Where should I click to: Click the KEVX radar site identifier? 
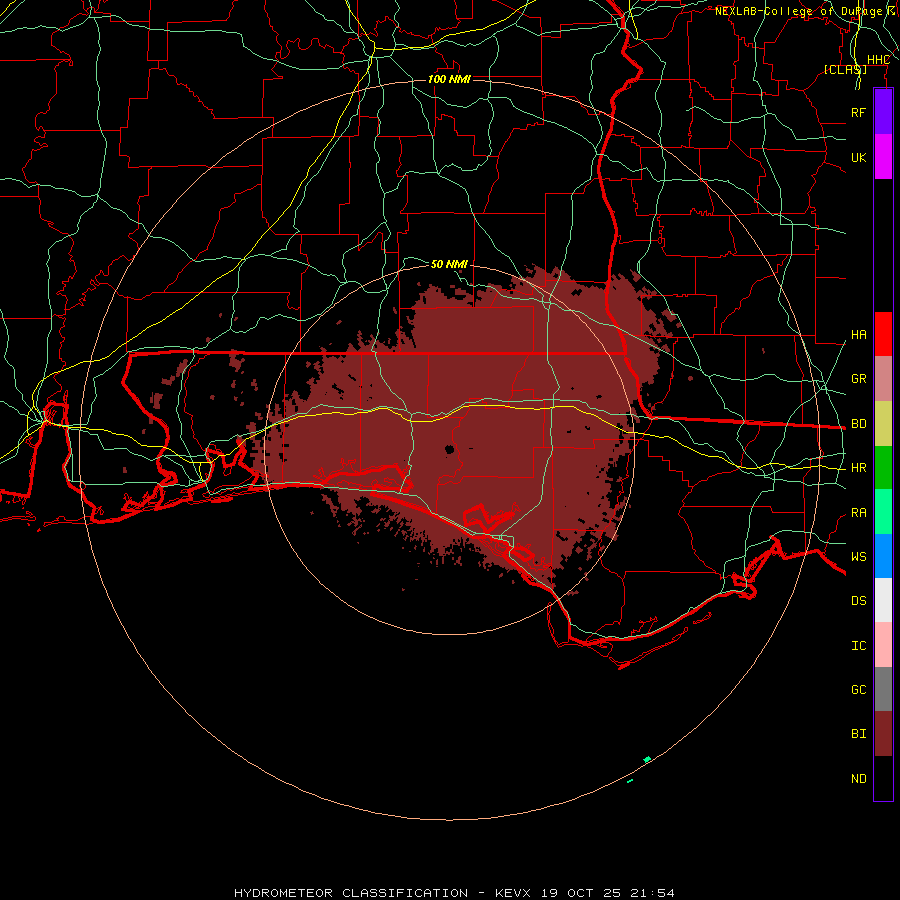[x=513, y=893]
